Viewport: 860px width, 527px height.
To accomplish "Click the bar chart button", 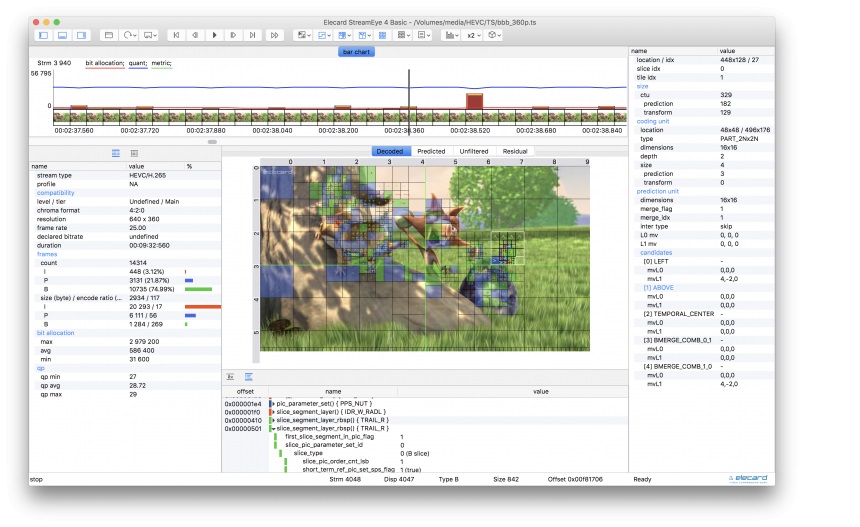I will coord(357,52).
